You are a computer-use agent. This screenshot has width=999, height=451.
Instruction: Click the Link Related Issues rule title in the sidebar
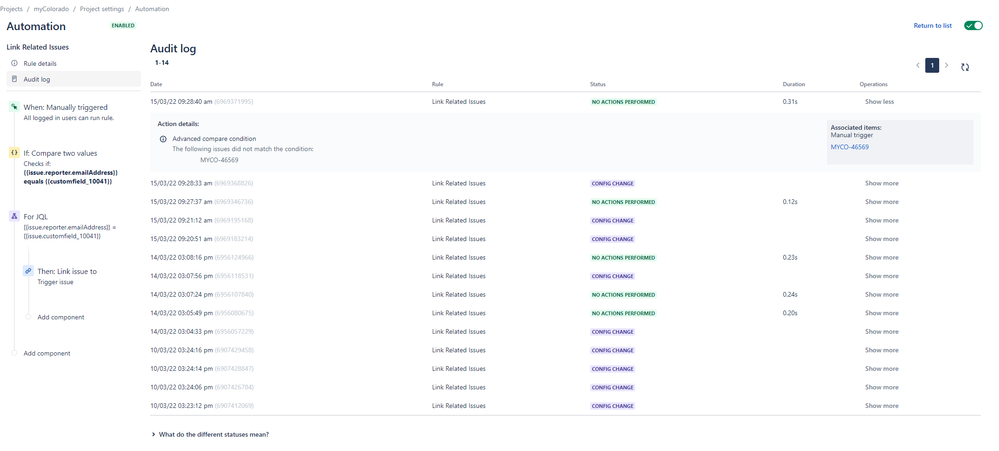(x=38, y=47)
